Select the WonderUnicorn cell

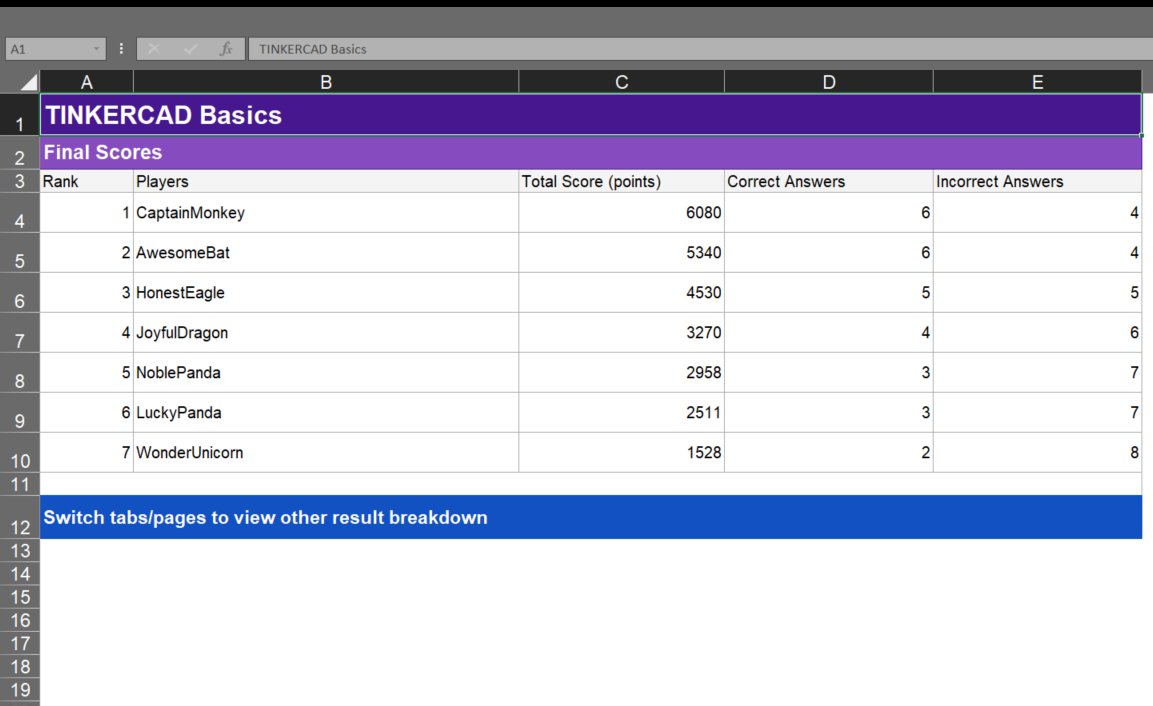click(x=326, y=453)
